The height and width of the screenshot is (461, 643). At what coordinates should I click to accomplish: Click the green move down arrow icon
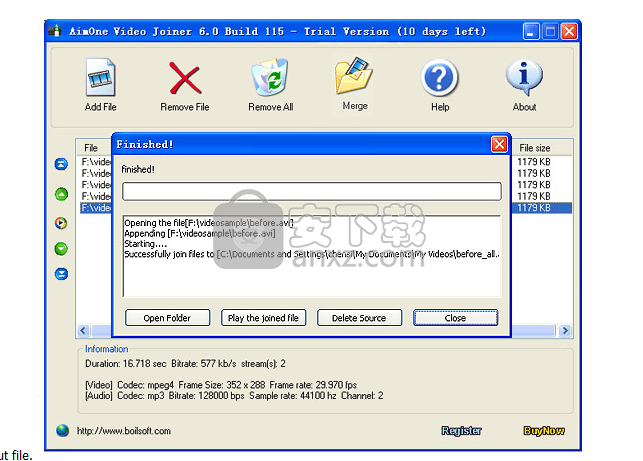click(x=61, y=248)
